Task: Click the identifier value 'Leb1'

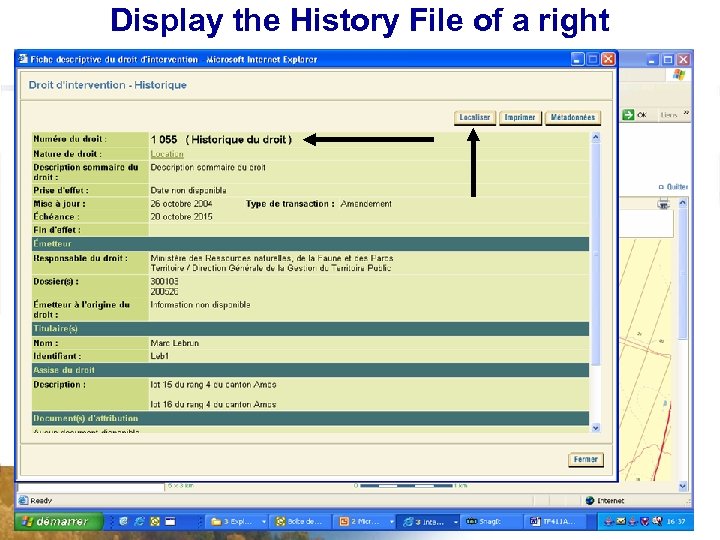Action: (159, 356)
